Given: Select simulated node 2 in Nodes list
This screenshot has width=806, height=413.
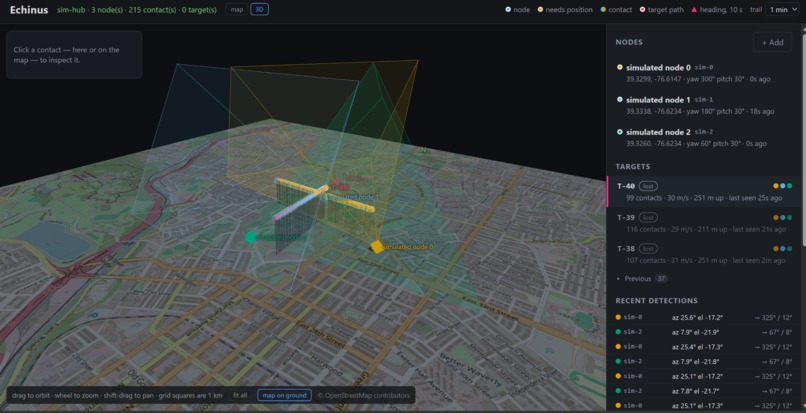Looking at the screenshot, I should (703, 137).
